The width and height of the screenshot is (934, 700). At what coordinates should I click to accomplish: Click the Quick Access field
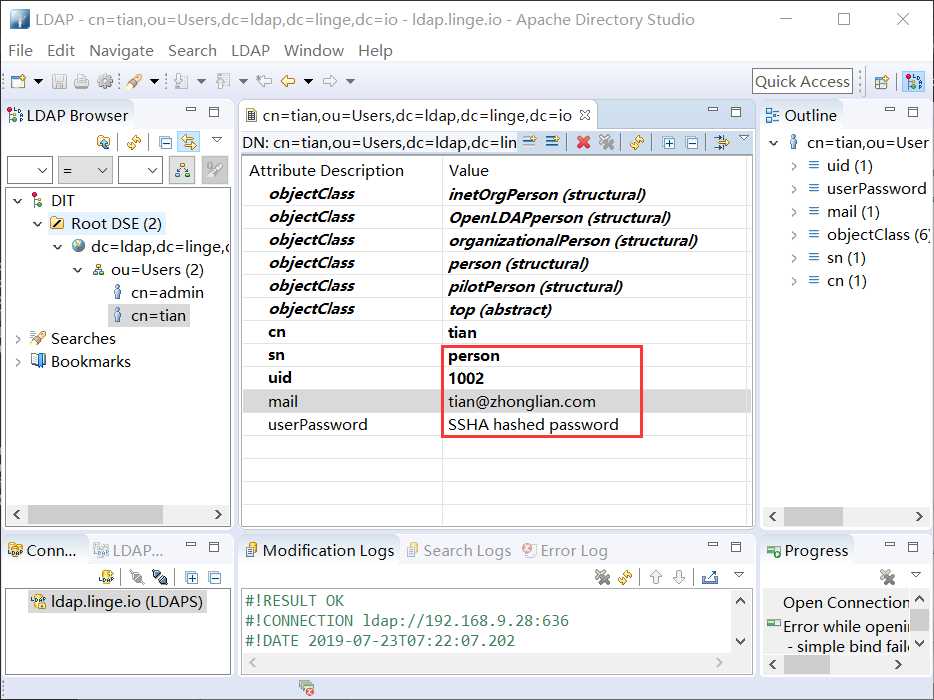802,81
